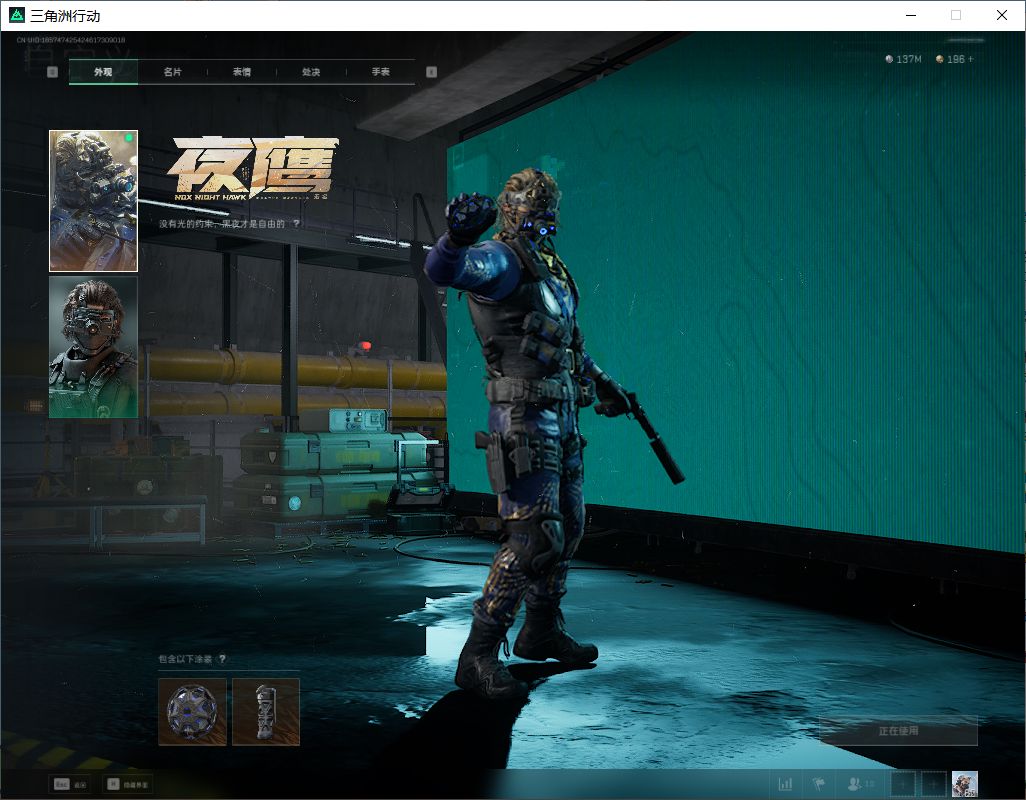Click the second empty teammate slot plus
Viewport: 1026px width, 800px height.
(934, 784)
